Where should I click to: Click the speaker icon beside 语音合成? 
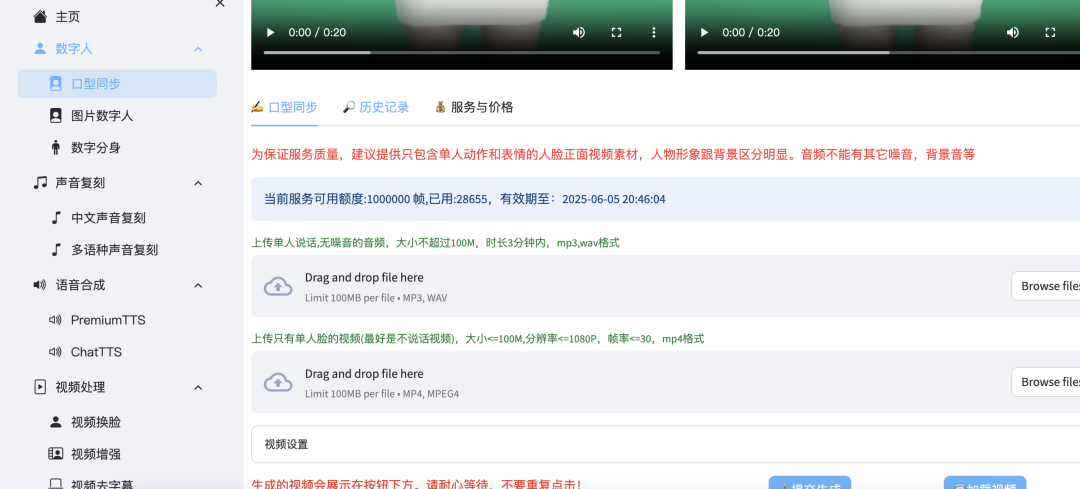tap(40, 284)
